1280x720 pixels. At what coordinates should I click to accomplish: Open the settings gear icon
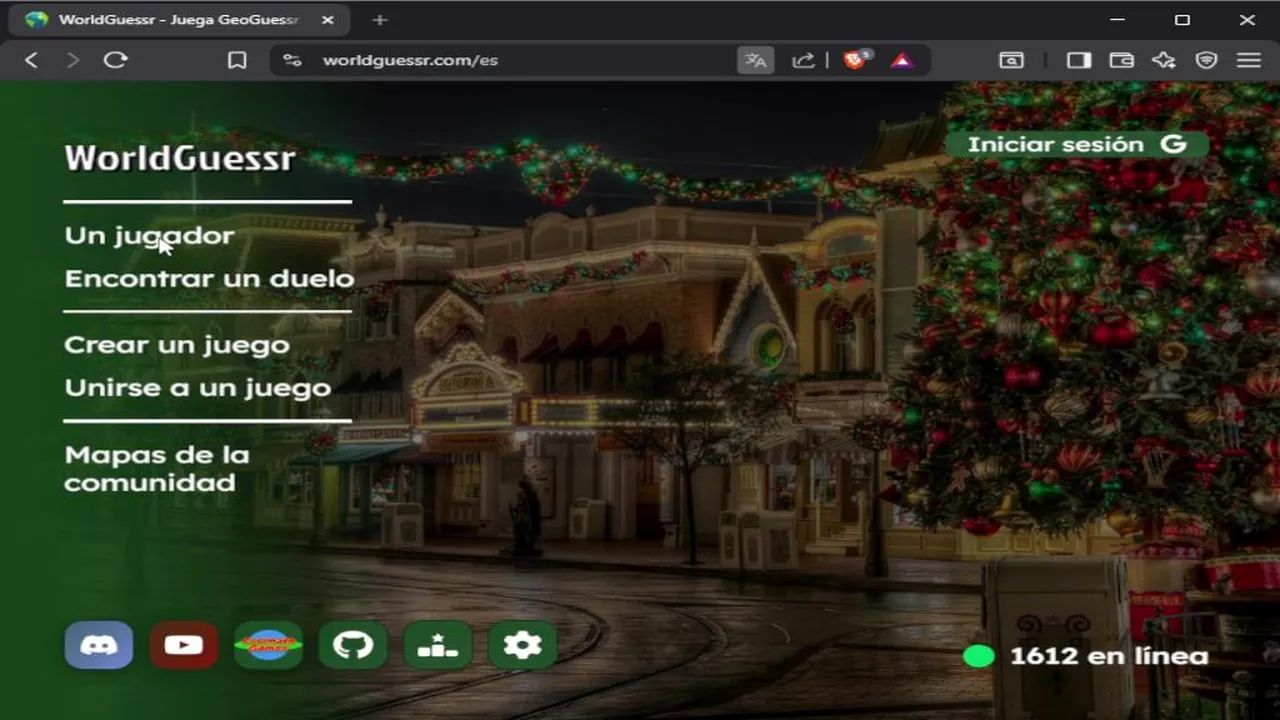522,645
